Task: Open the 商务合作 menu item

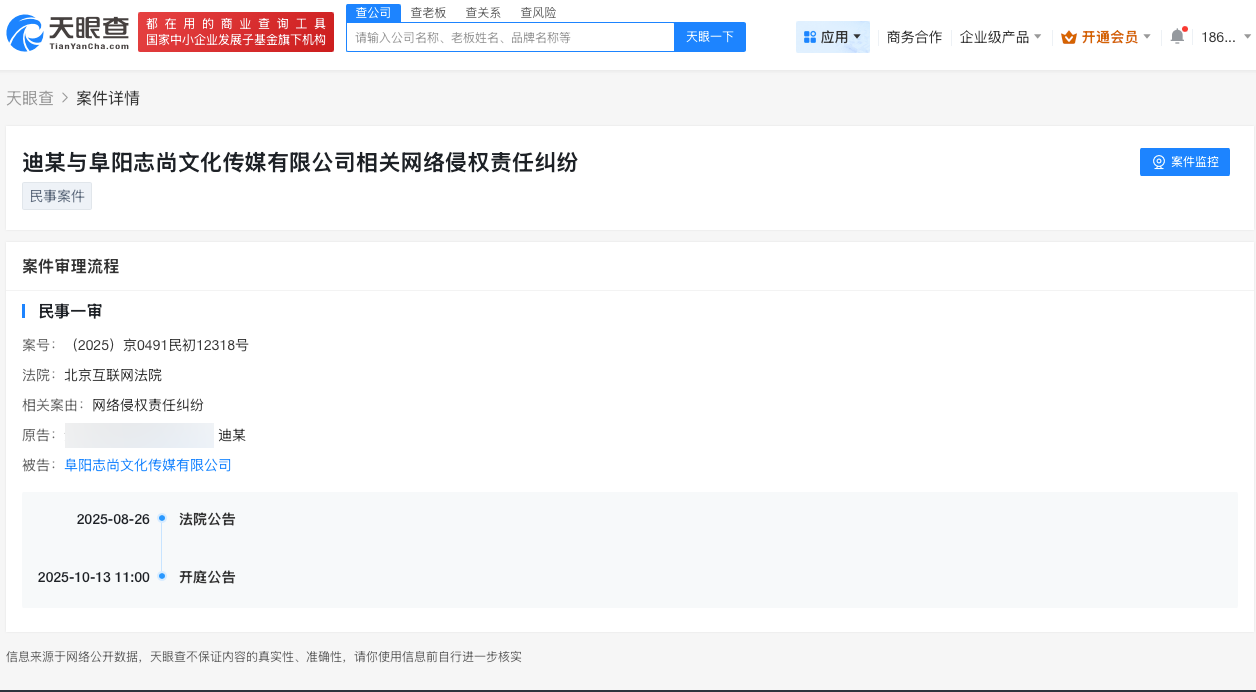Action: [913, 34]
